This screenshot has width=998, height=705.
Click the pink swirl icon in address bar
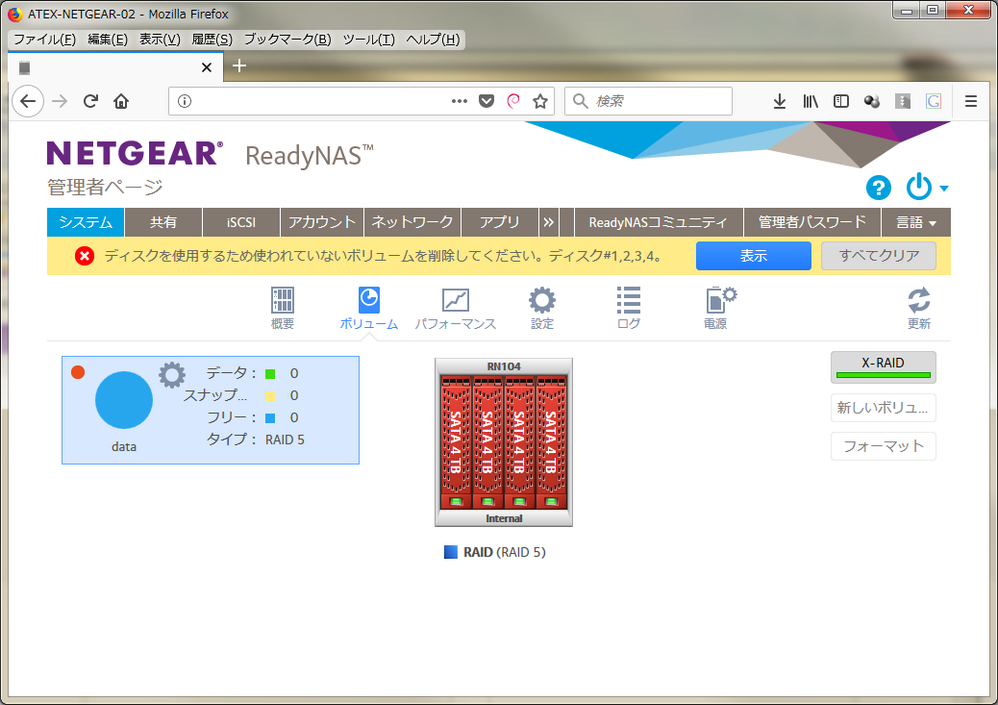tap(514, 101)
